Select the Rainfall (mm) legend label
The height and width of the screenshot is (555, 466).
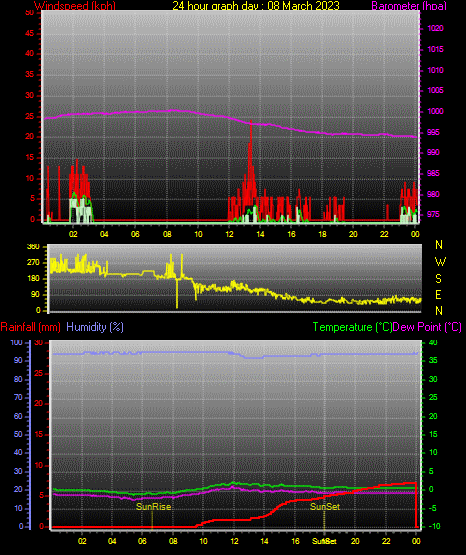(x=30, y=327)
